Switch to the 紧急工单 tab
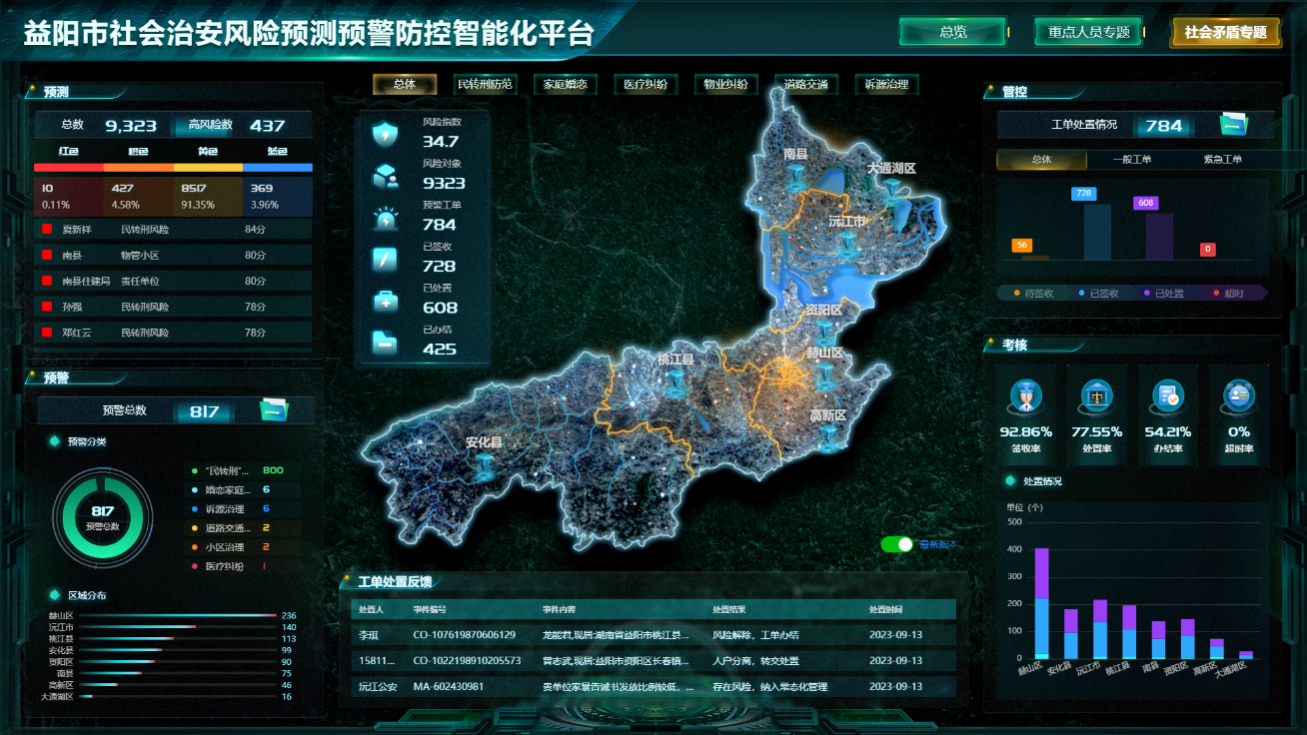The height and width of the screenshot is (735, 1307). click(x=1221, y=160)
